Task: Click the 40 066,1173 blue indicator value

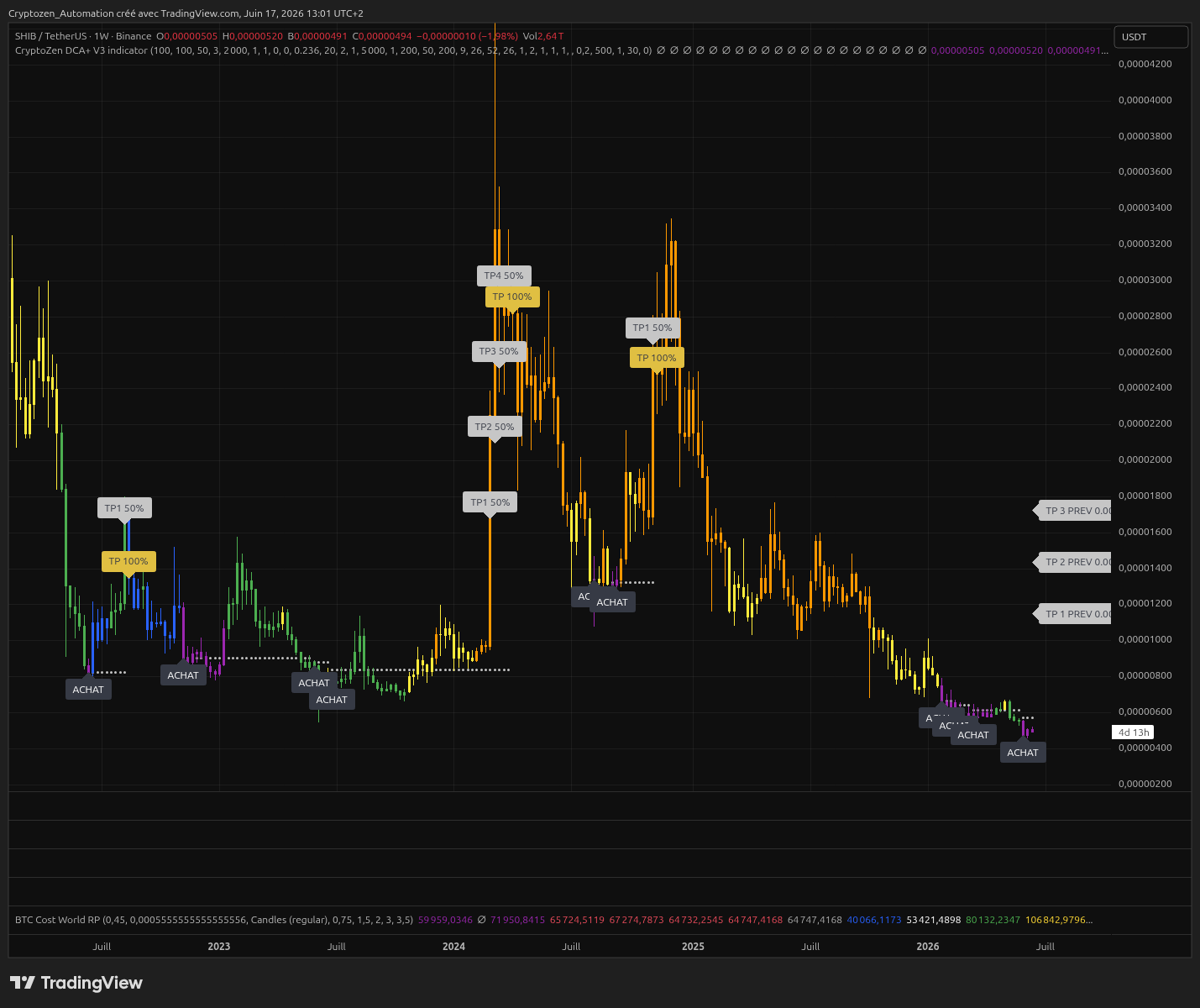Action: tap(874, 920)
